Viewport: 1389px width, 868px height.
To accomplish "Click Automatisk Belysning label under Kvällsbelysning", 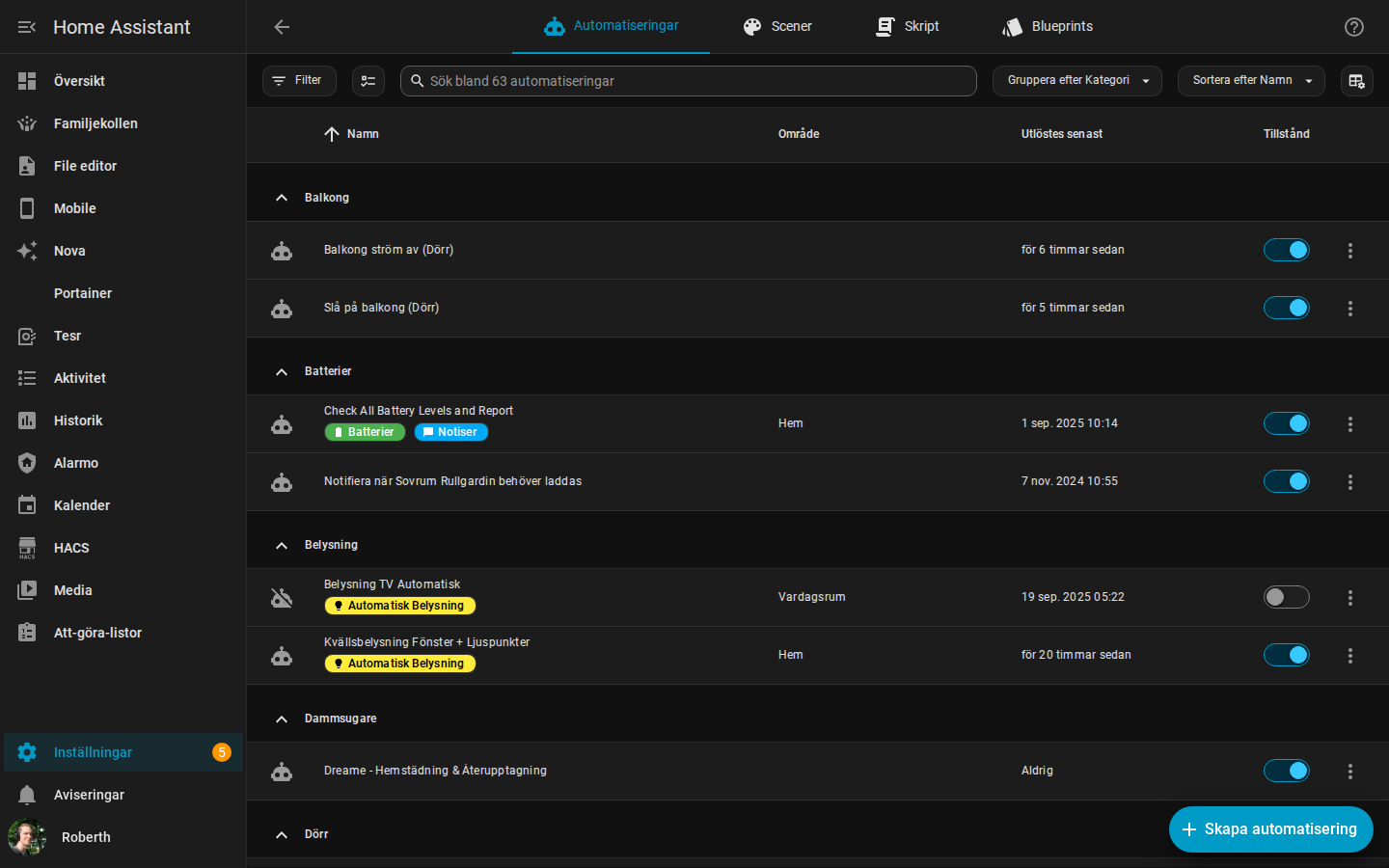I will pyautogui.click(x=400, y=664).
